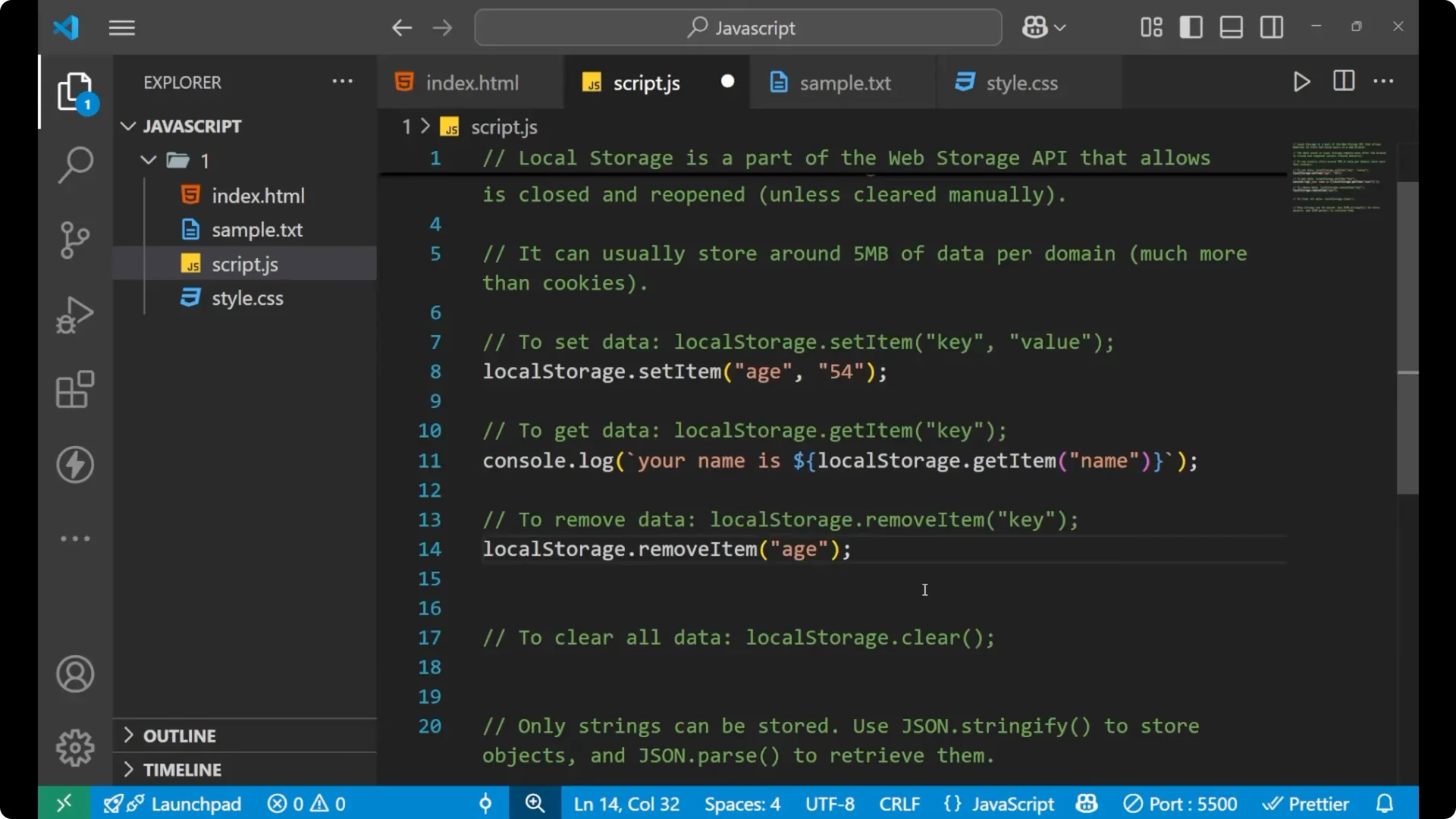Open notifications via the bell icon
This screenshot has width=1456, height=819.
[x=1385, y=803]
